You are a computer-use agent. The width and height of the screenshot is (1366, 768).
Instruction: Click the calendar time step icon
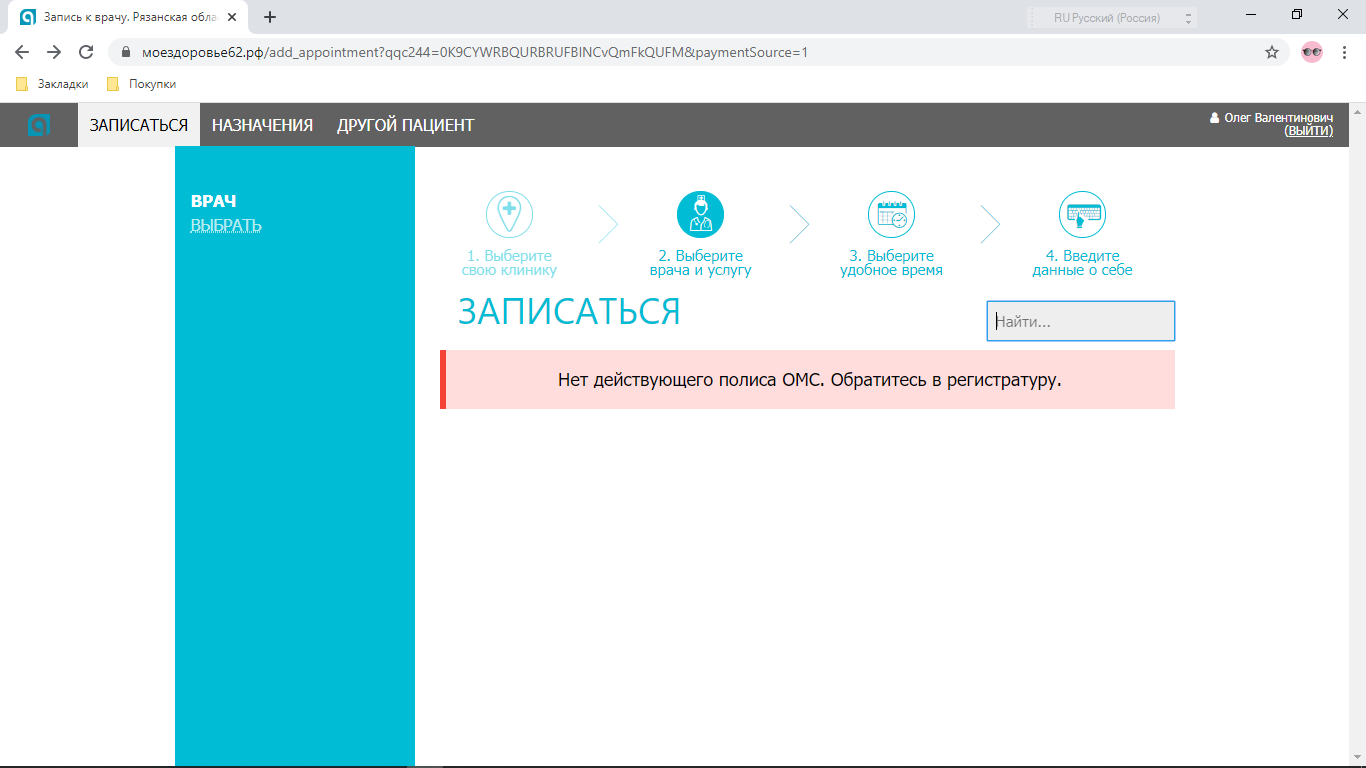coord(891,214)
